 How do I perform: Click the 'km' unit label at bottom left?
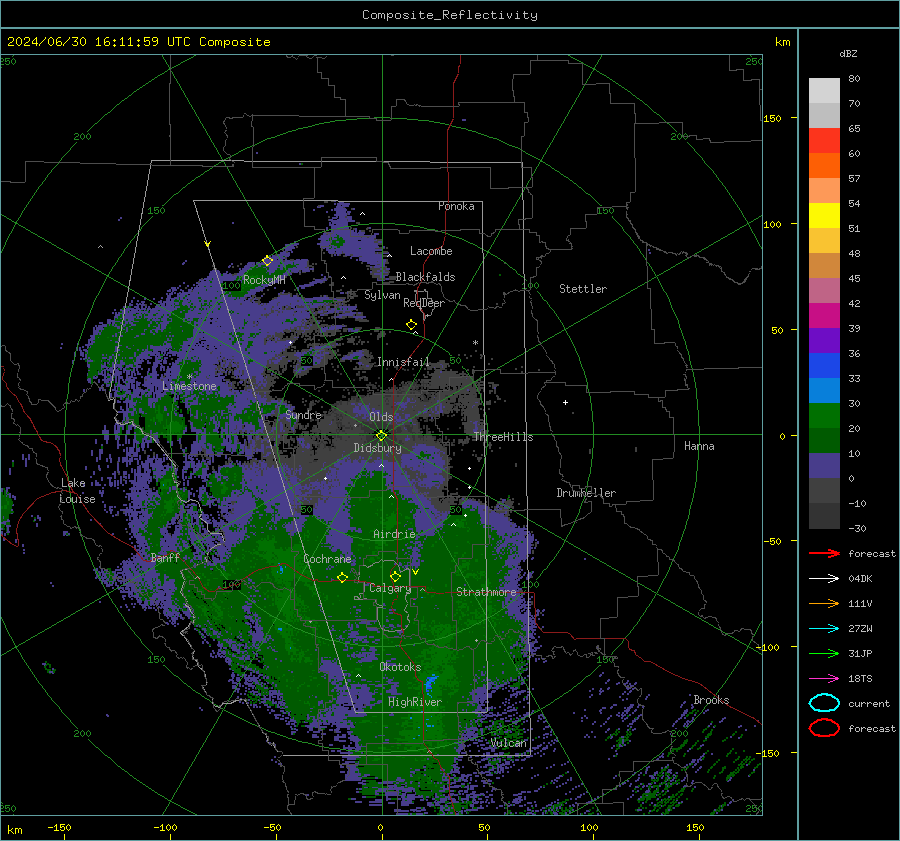[x=14, y=830]
